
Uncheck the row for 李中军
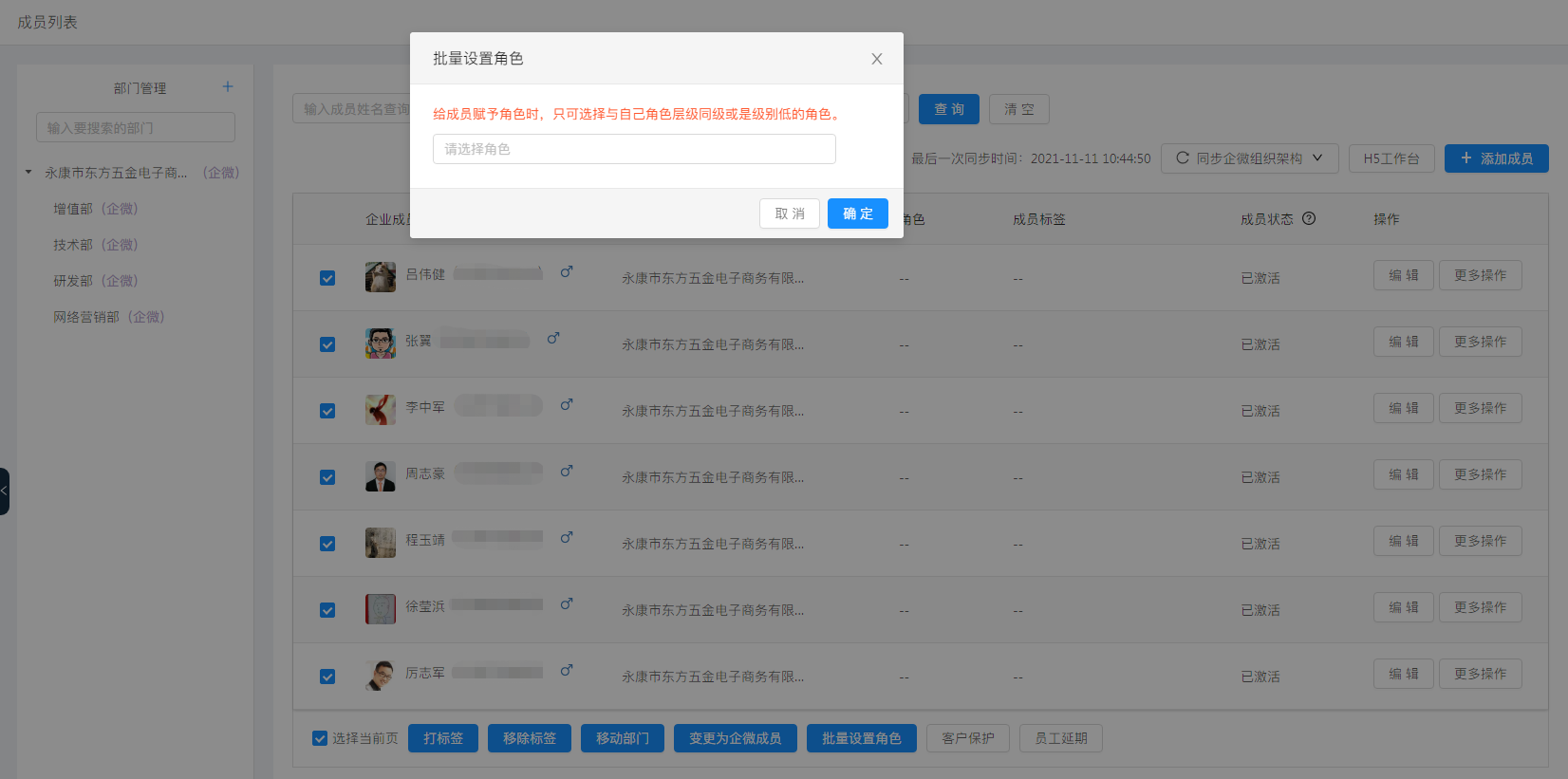327,411
